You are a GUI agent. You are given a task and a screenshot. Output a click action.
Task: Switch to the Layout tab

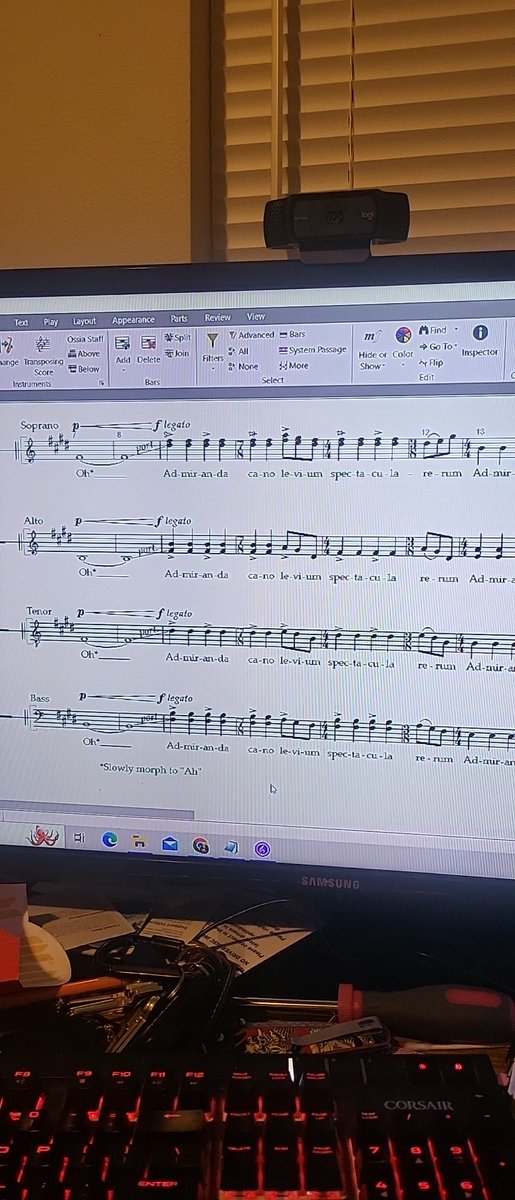click(x=84, y=321)
